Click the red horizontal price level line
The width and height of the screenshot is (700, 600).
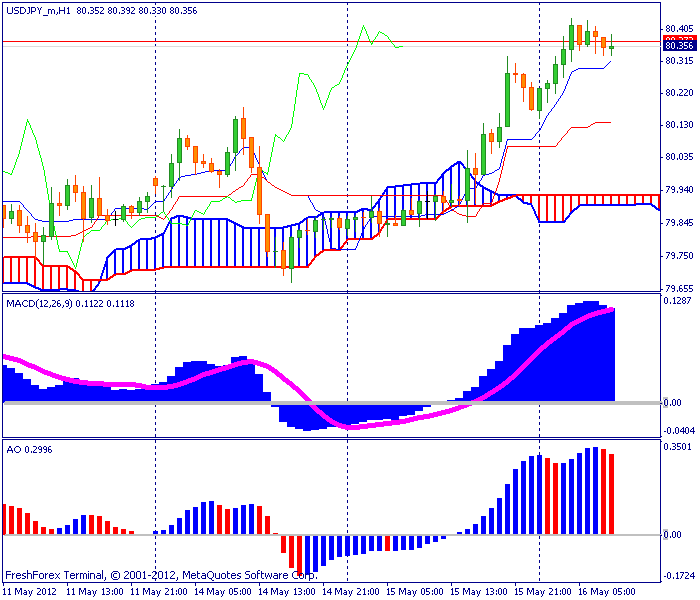coord(330,42)
